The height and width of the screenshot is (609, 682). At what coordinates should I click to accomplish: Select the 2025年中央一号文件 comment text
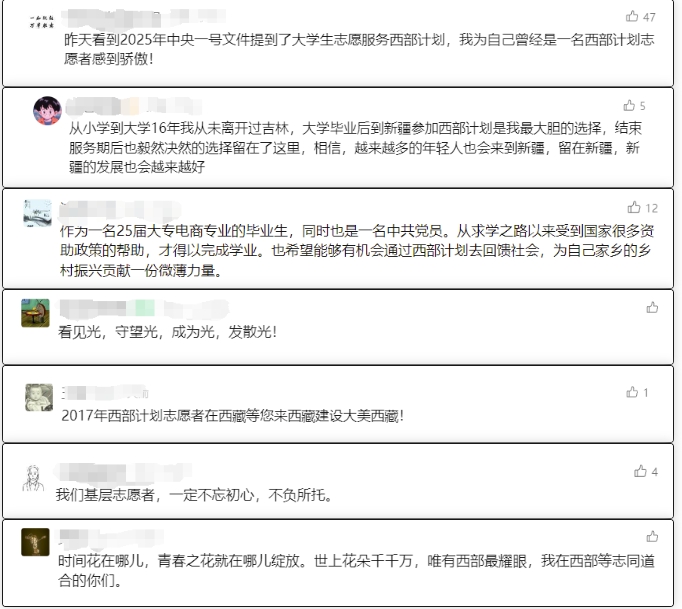[359, 49]
